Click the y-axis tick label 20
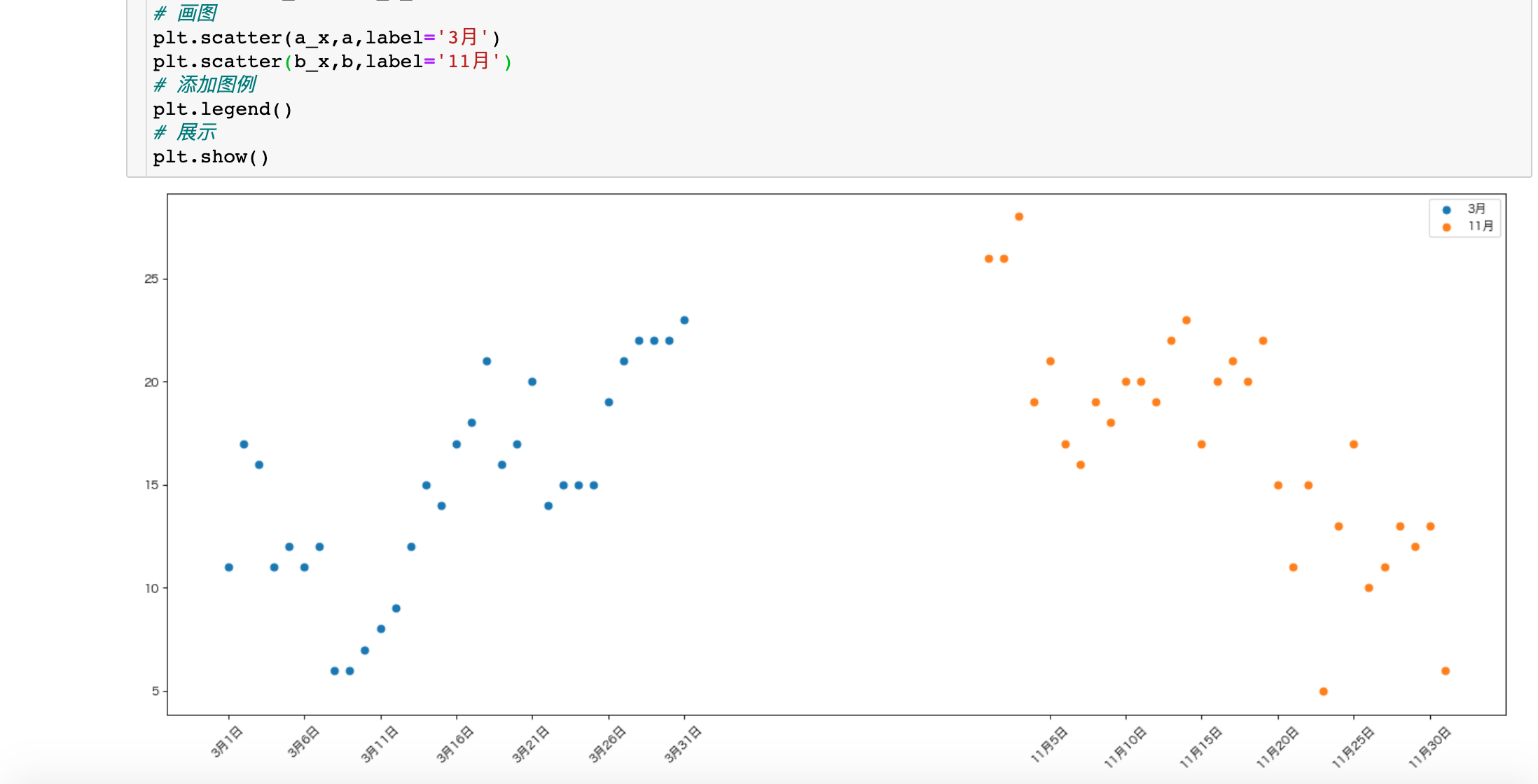Viewport: 1538px width, 784px height. [x=151, y=382]
